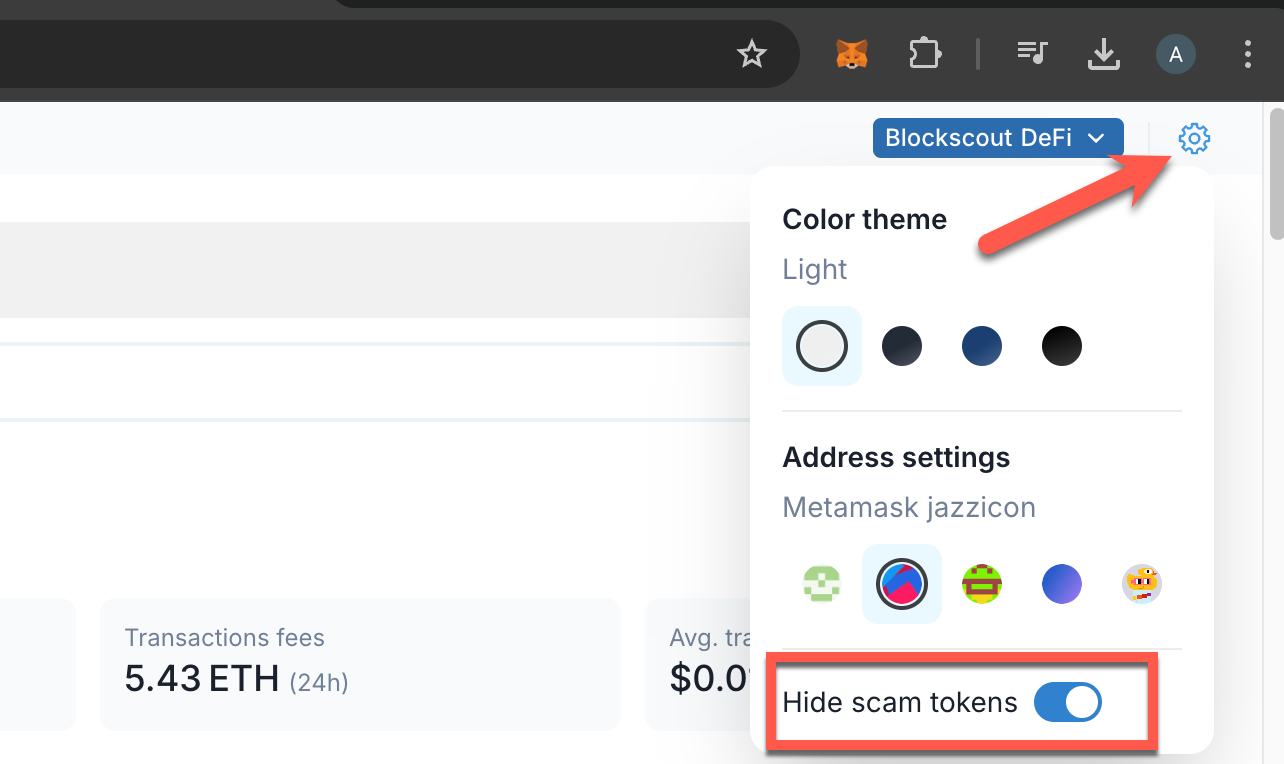Choose the pale green pixel blockie identicon
This screenshot has height=764, width=1284.
[x=822, y=584]
